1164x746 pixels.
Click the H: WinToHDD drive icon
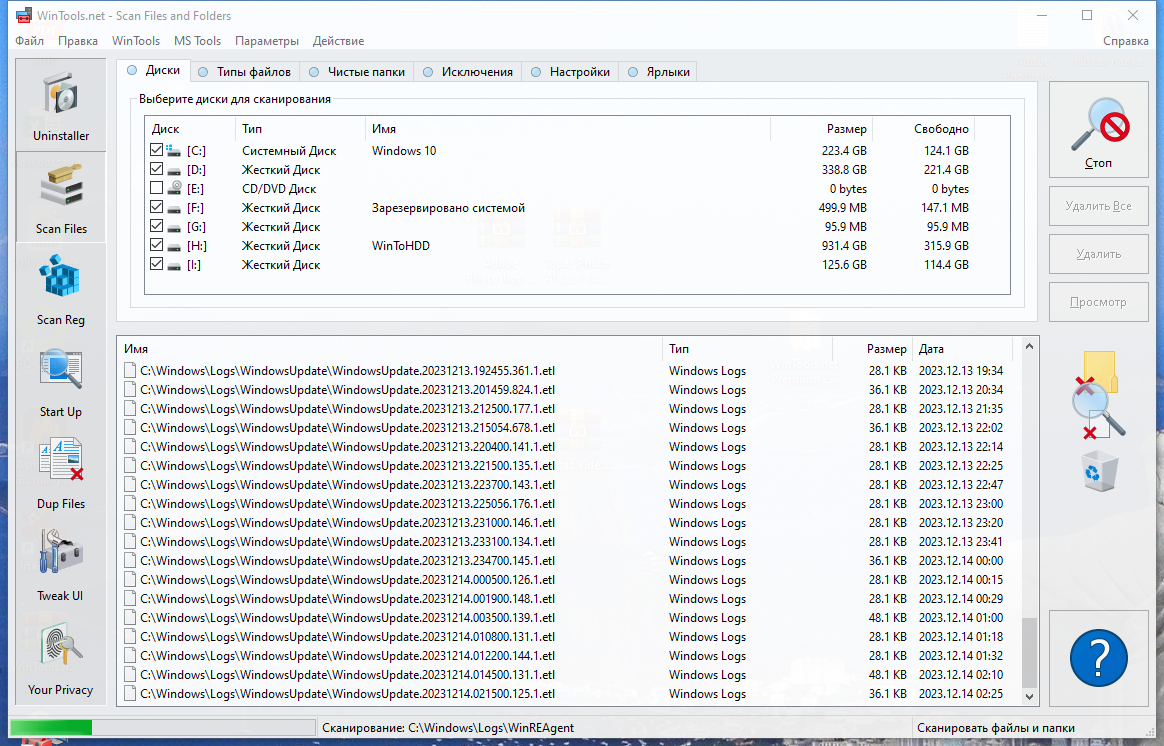point(174,246)
